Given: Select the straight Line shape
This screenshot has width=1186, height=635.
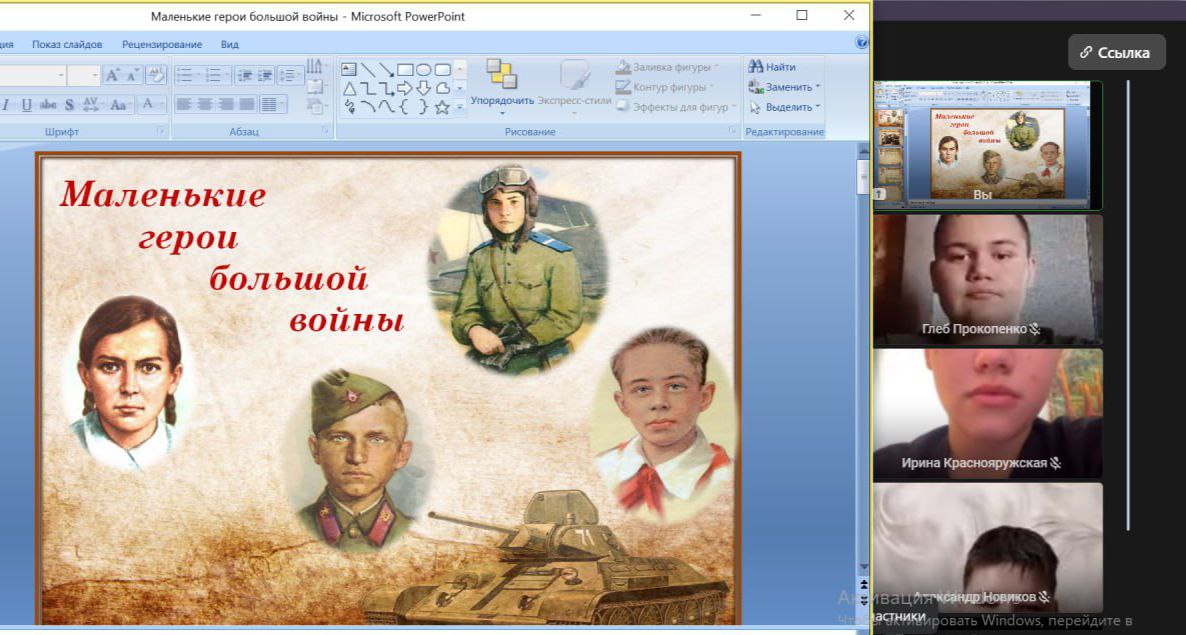Looking at the screenshot, I should coord(368,70).
